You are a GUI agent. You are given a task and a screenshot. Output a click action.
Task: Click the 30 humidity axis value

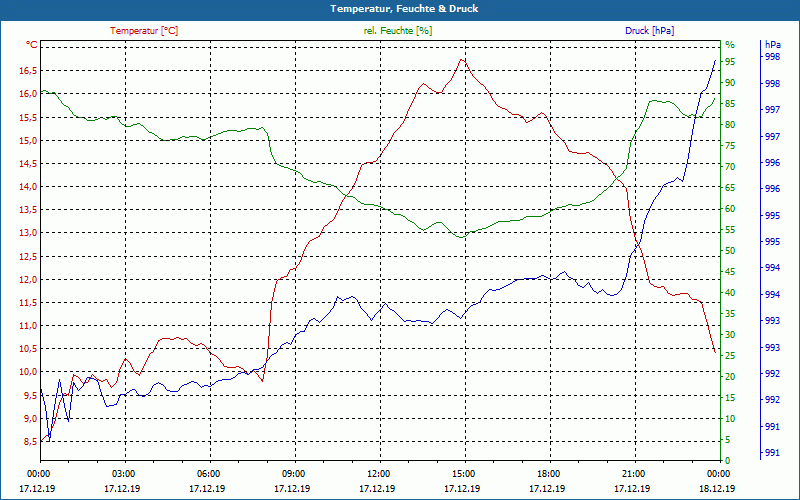click(x=730, y=335)
